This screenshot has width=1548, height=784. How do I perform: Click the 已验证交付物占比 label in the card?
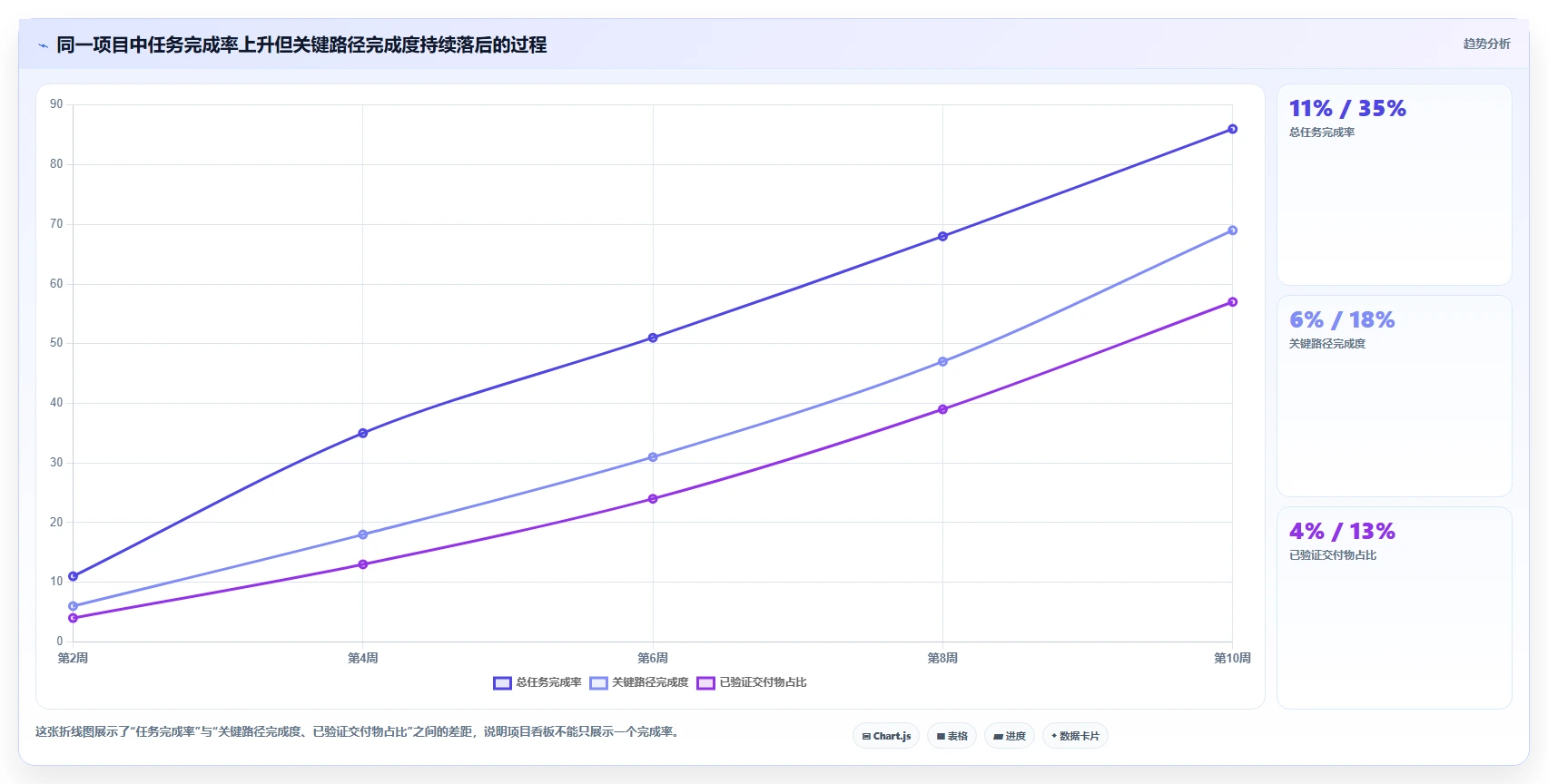click(x=1333, y=555)
